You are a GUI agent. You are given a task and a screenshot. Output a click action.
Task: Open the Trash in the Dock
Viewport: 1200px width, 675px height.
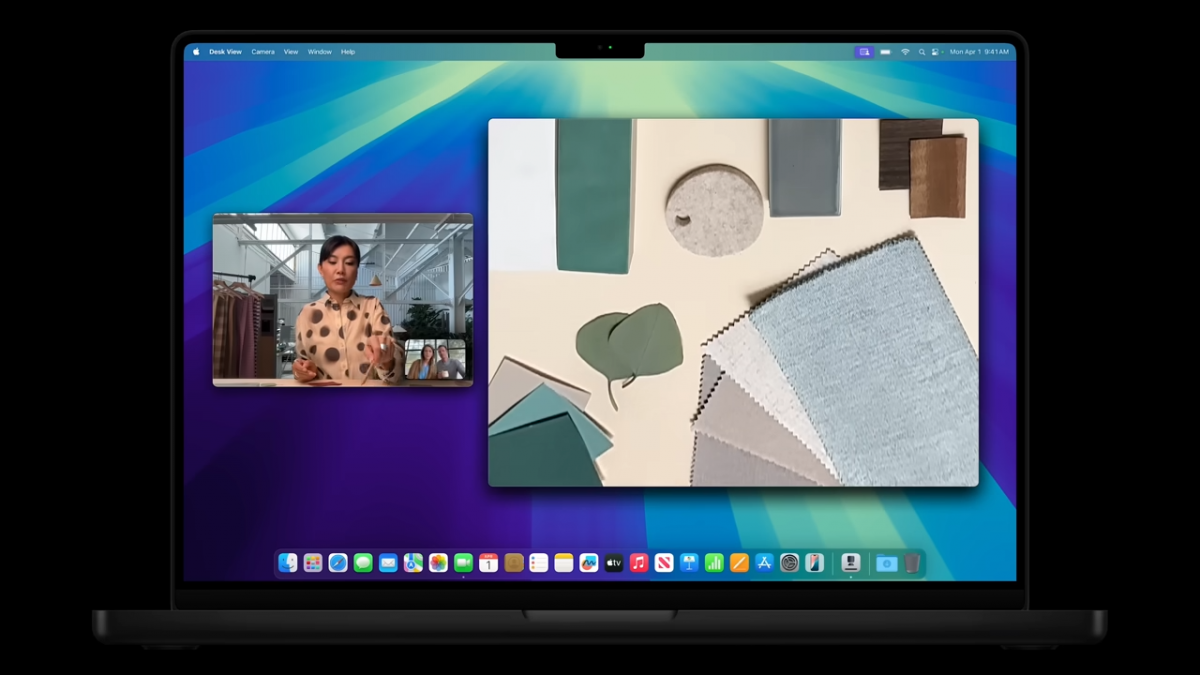[912, 563]
